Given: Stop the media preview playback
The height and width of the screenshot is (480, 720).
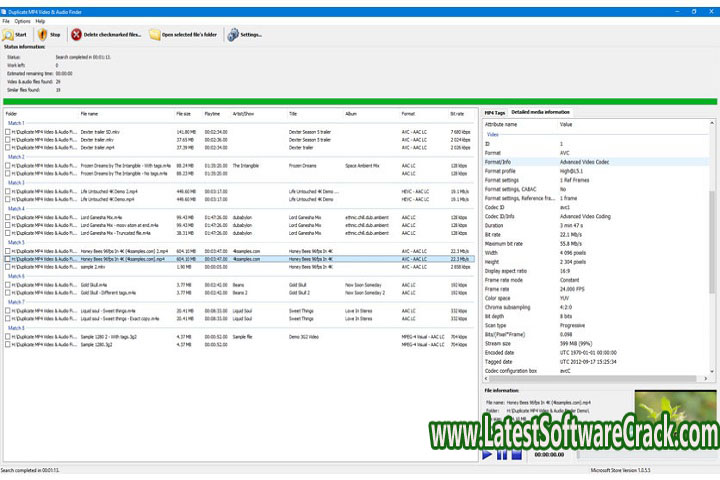Looking at the screenshot, I should [517, 455].
